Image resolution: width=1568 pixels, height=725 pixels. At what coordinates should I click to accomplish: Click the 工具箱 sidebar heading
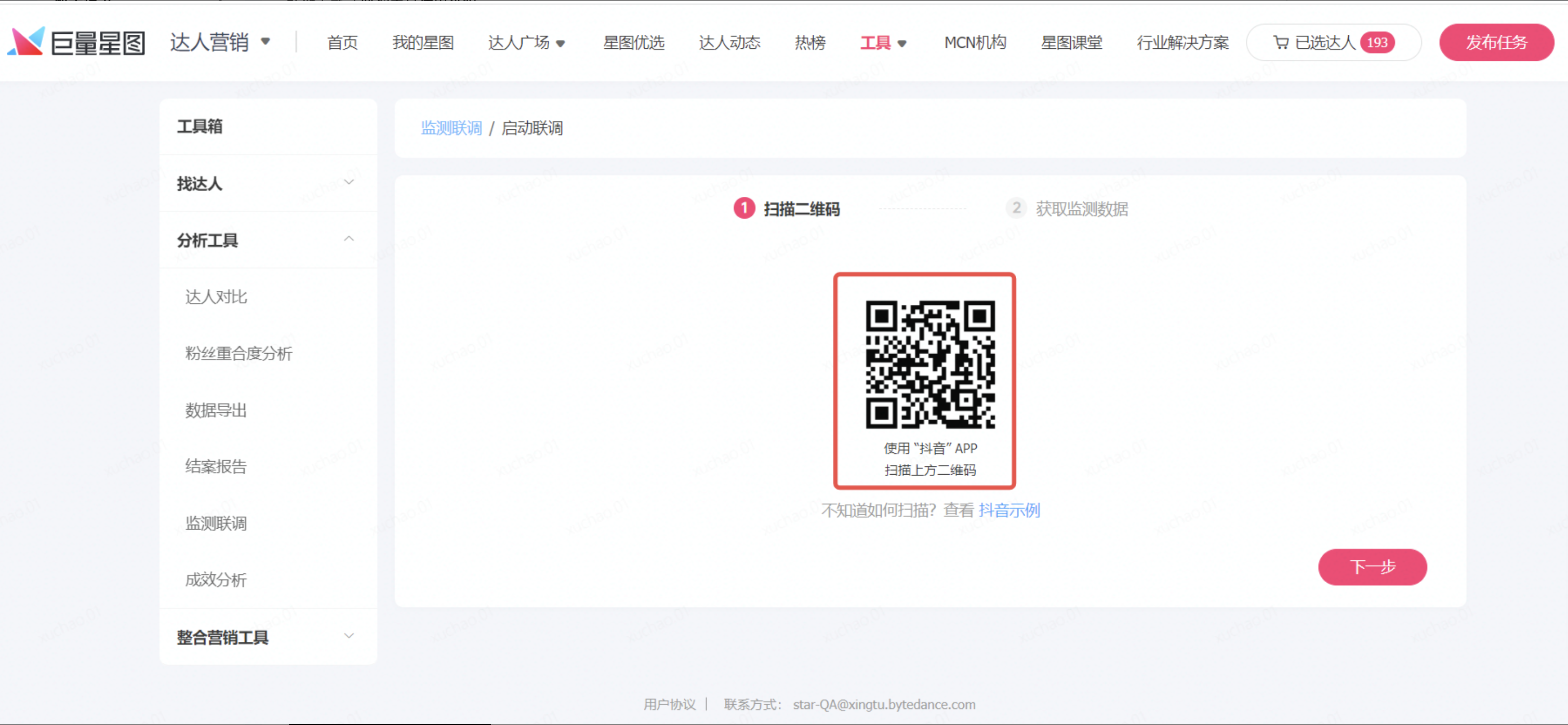[200, 127]
